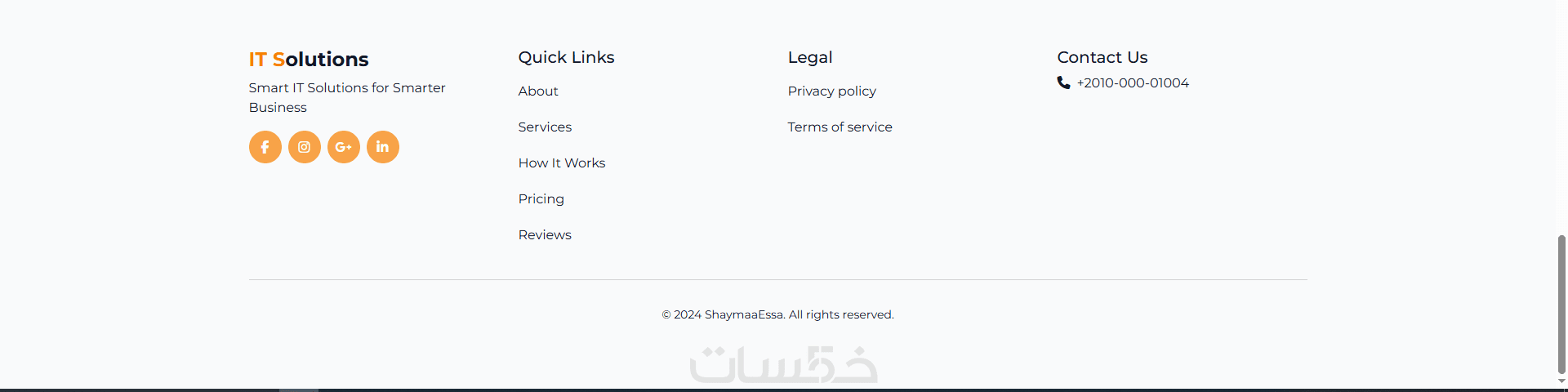The image size is (1568, 392).
Task: Click the Google Plus social icon
Action: [343, 147]
